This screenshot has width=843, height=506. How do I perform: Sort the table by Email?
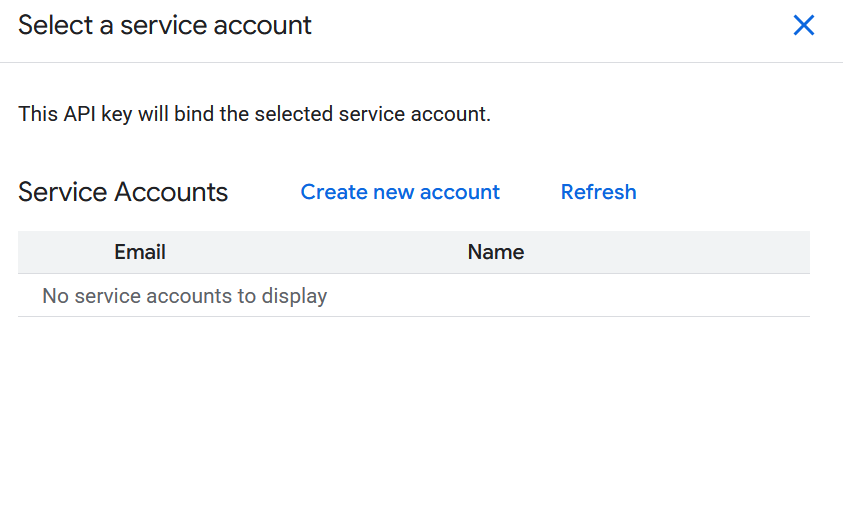coord(140,252)
